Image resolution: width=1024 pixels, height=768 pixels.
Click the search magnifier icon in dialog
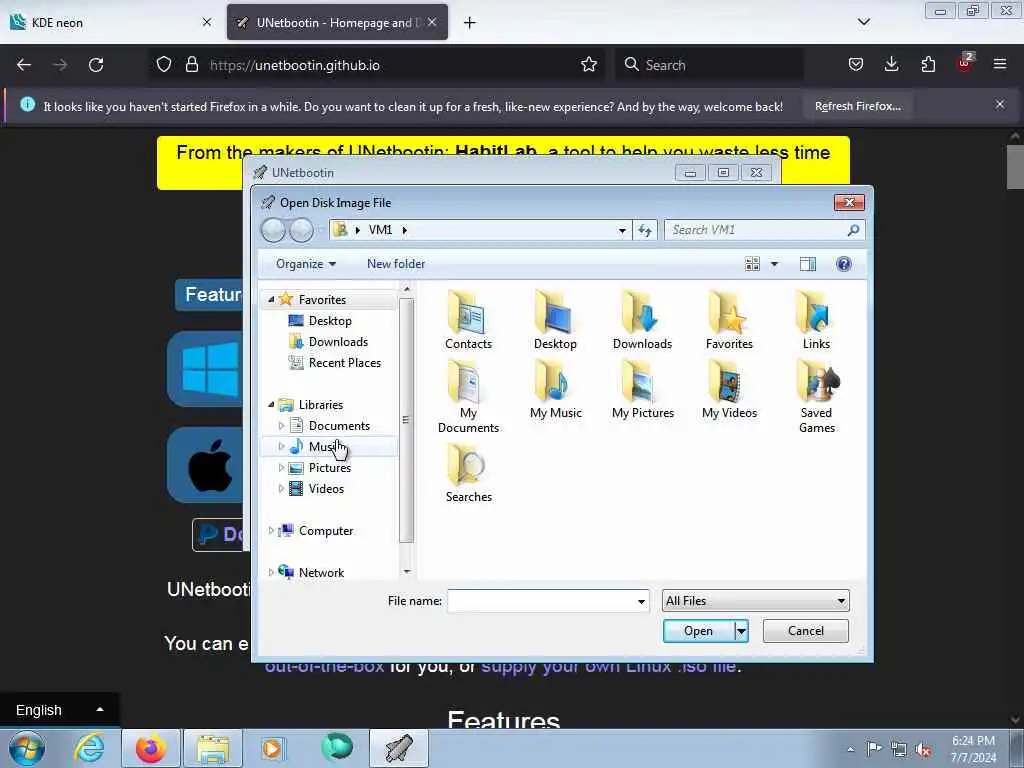[853, 230]
